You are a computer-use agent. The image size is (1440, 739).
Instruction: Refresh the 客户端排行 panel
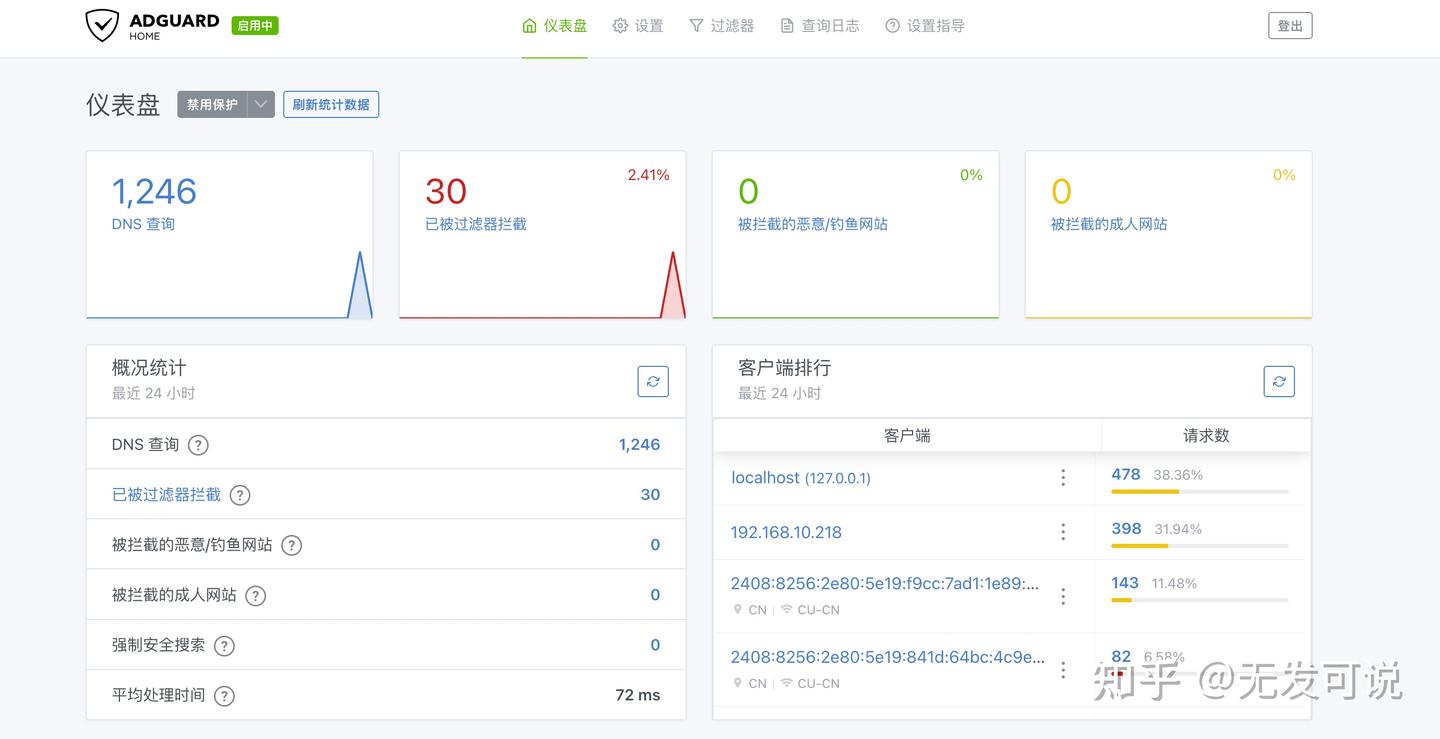(1279, 381)
